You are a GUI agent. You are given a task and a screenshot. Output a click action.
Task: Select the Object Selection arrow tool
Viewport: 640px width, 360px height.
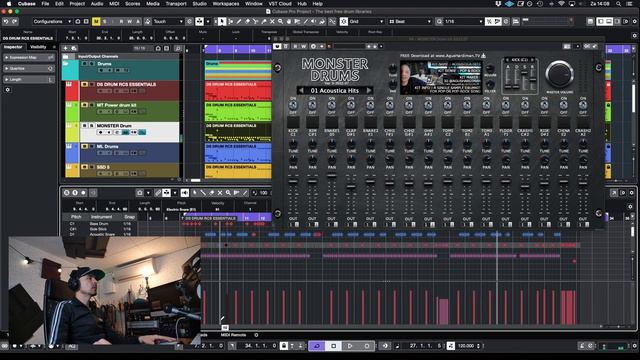[x=222, y=21]
